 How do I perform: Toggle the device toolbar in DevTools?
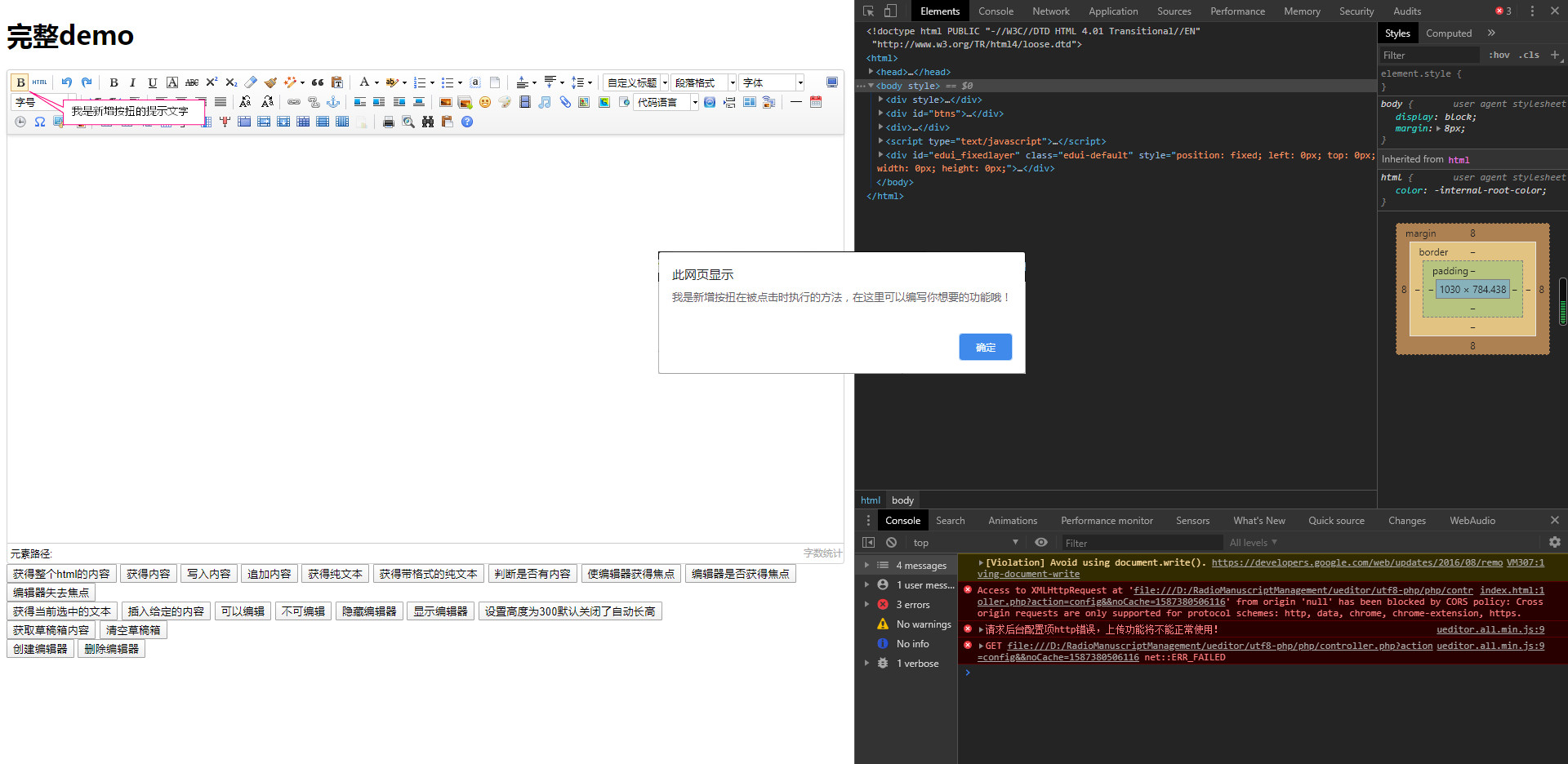coord(890,11)
